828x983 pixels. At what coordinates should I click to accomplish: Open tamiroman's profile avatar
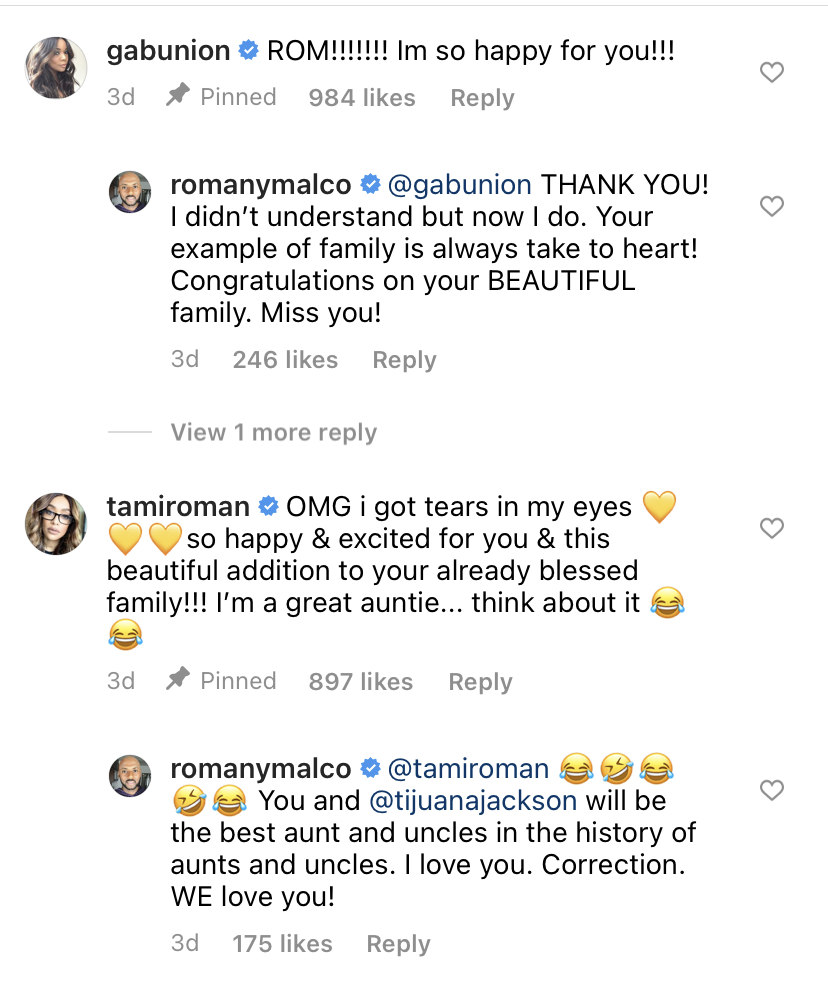pos(55,523)
